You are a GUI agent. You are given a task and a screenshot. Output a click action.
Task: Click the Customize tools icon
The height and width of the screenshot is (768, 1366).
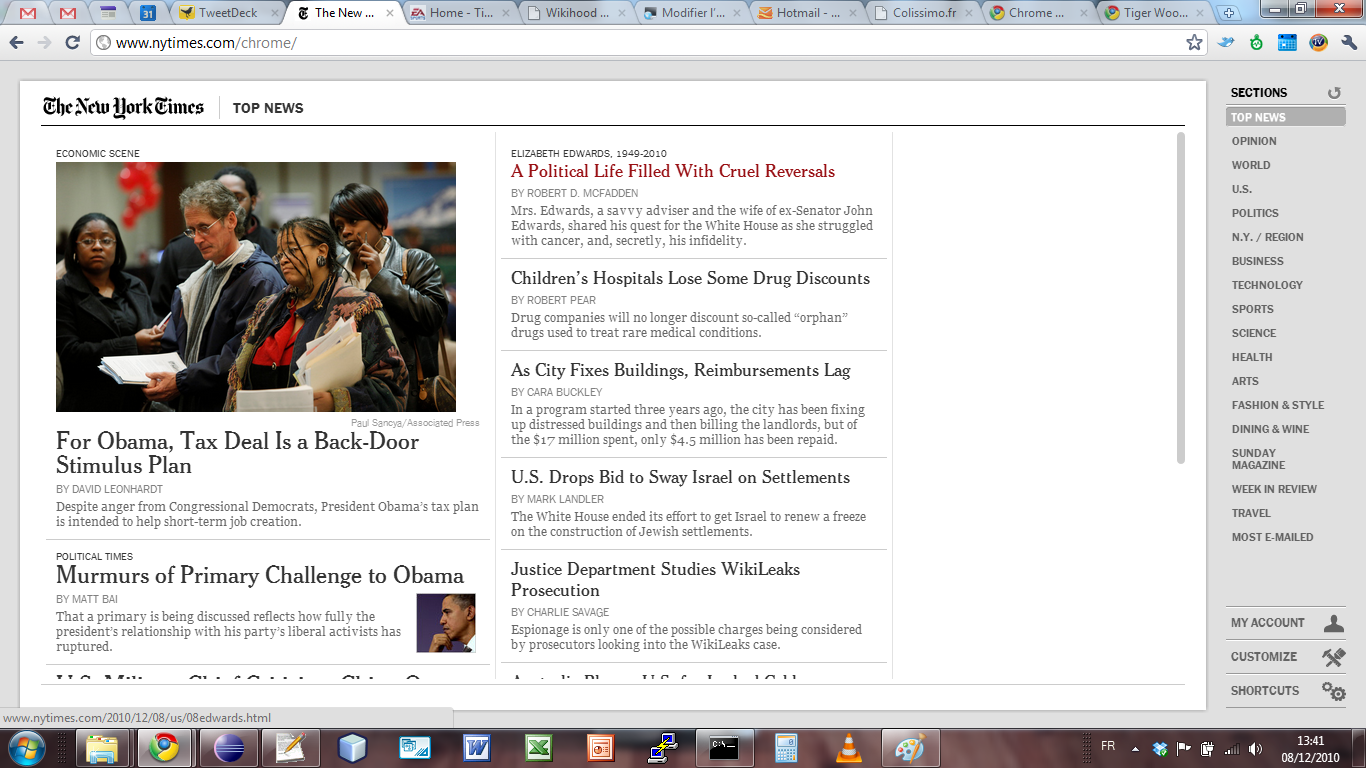pos(1334,657)
